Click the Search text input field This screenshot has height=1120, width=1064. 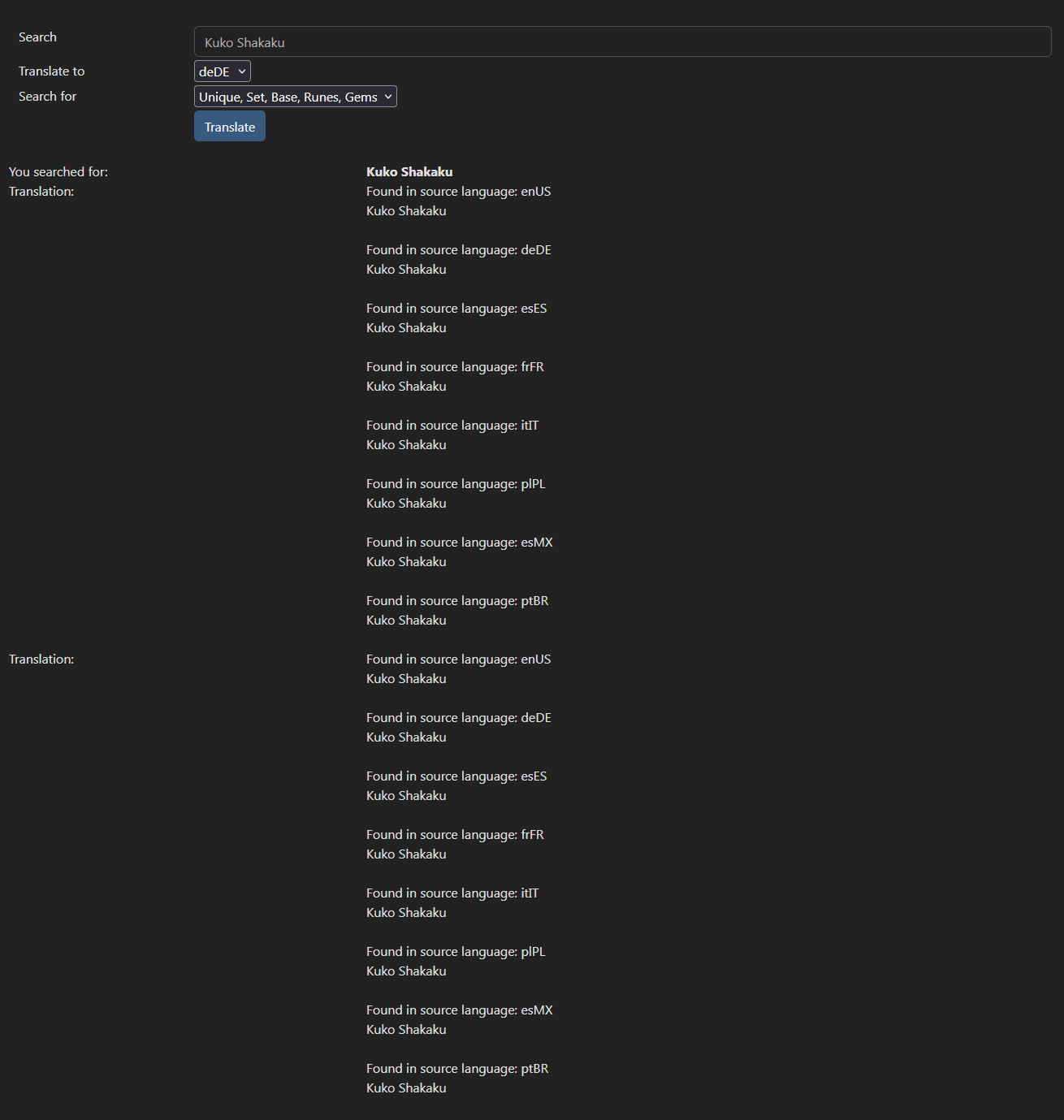pos(622,42)
